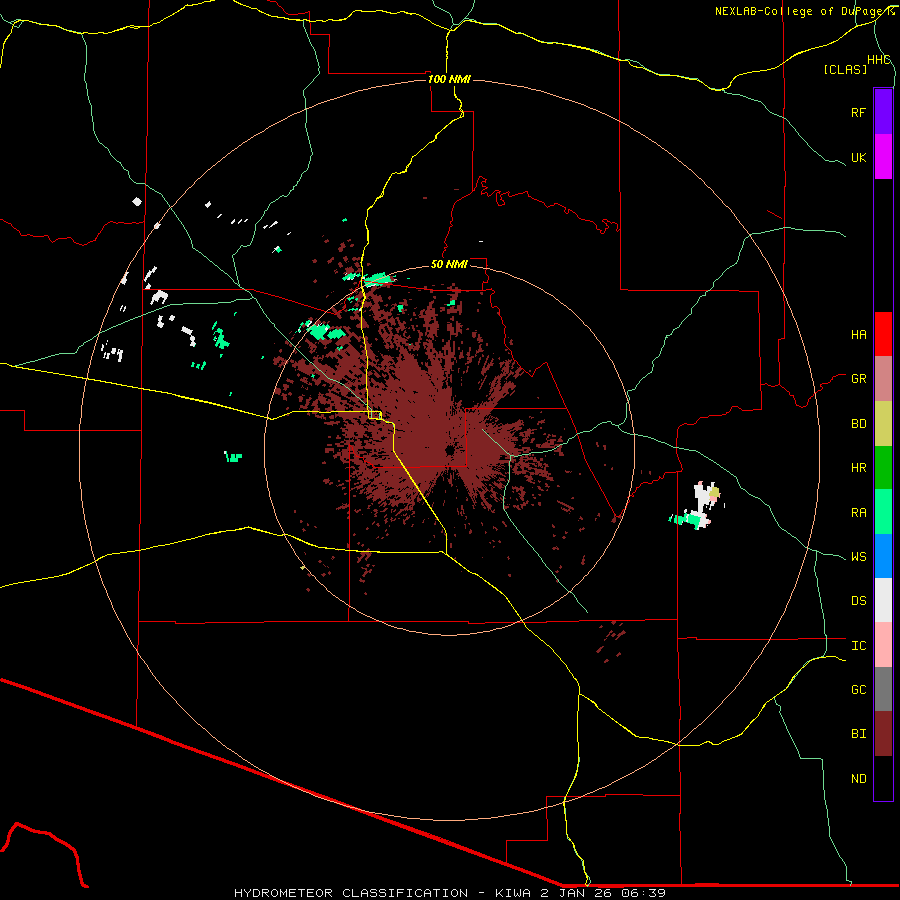Image resolution: width=900 pixels, height=900 pixels.
Task: Click the GR legend label
Action: click(x=858, y=379)
